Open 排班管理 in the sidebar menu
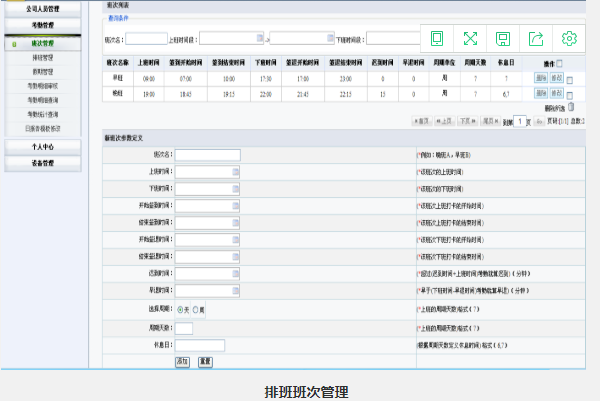Viewport: 600px width, 401px height. click(x=42, y=58)
